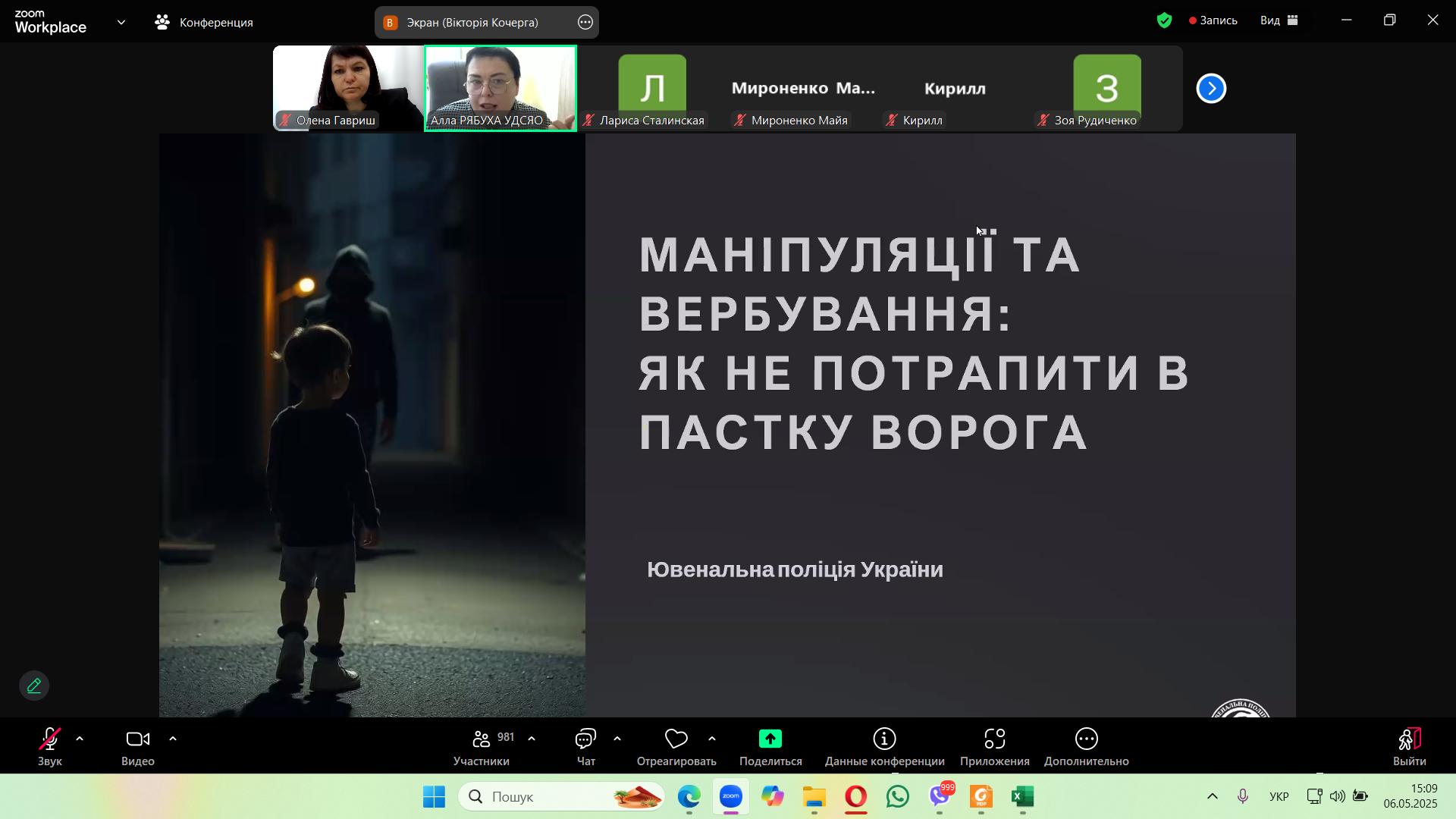Open the Apps (Приложения) panel
This screenshot has height=819, width=1456.
point(994,739)
